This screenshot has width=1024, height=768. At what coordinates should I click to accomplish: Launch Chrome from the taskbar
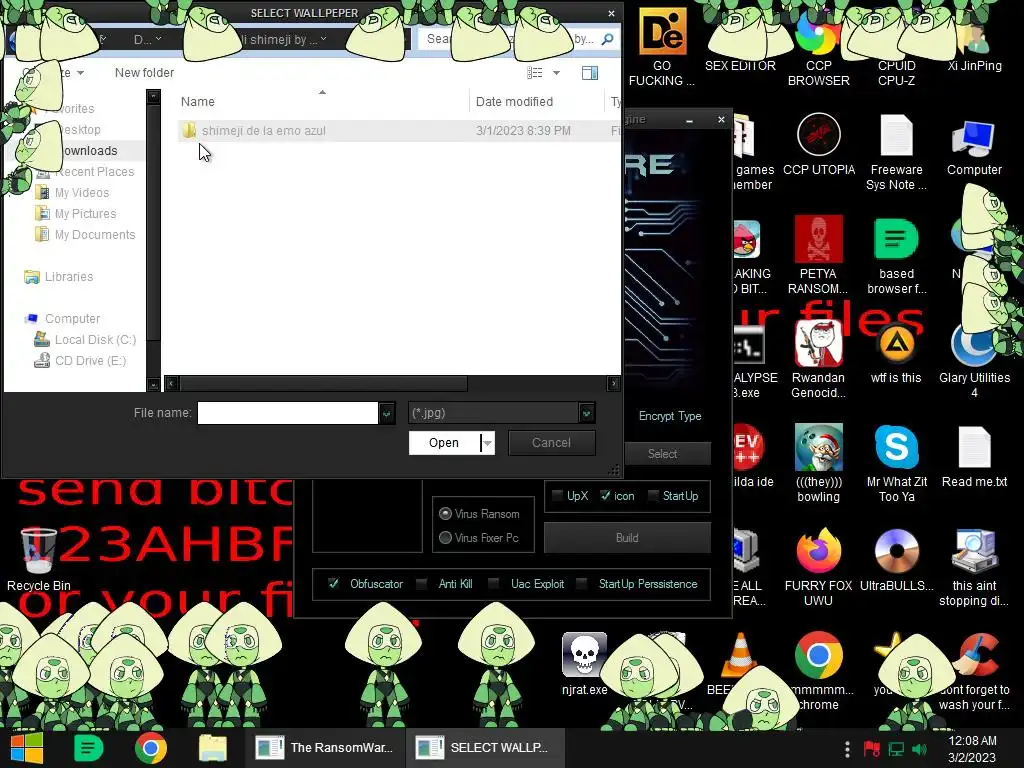[151, 748]
